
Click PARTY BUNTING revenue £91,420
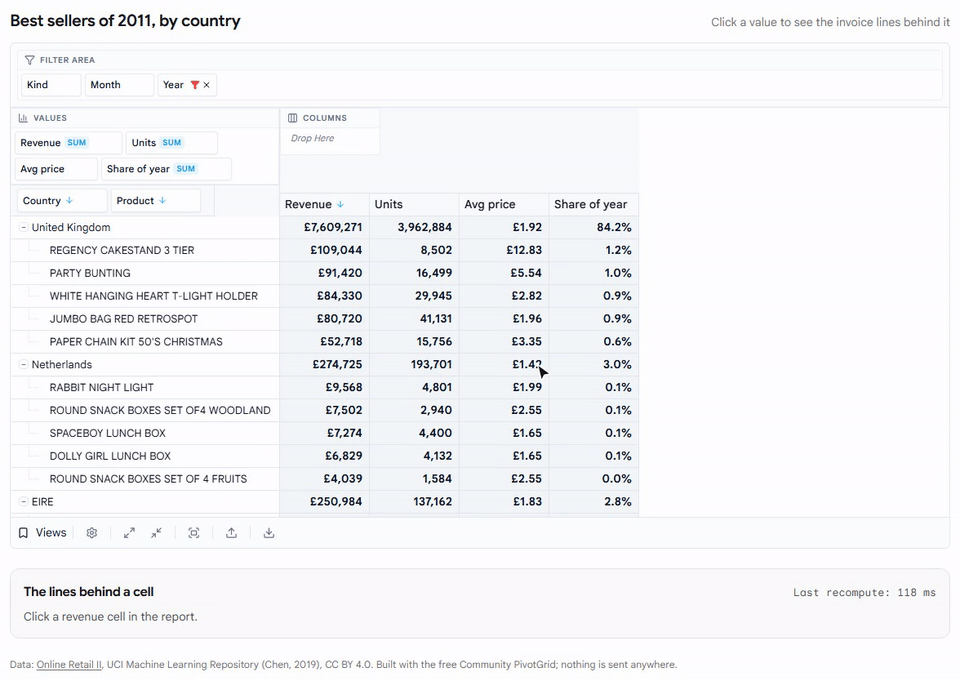[x=324, y=273]
